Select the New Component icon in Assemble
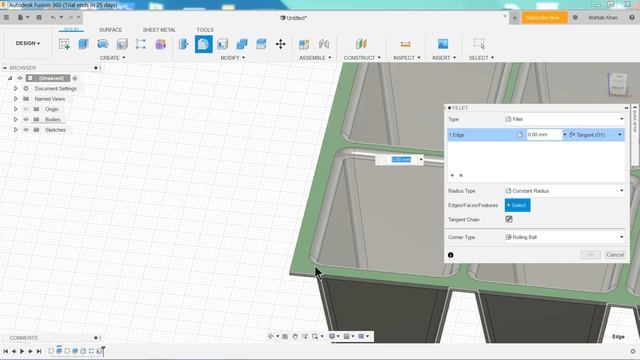 coord(304,44)
